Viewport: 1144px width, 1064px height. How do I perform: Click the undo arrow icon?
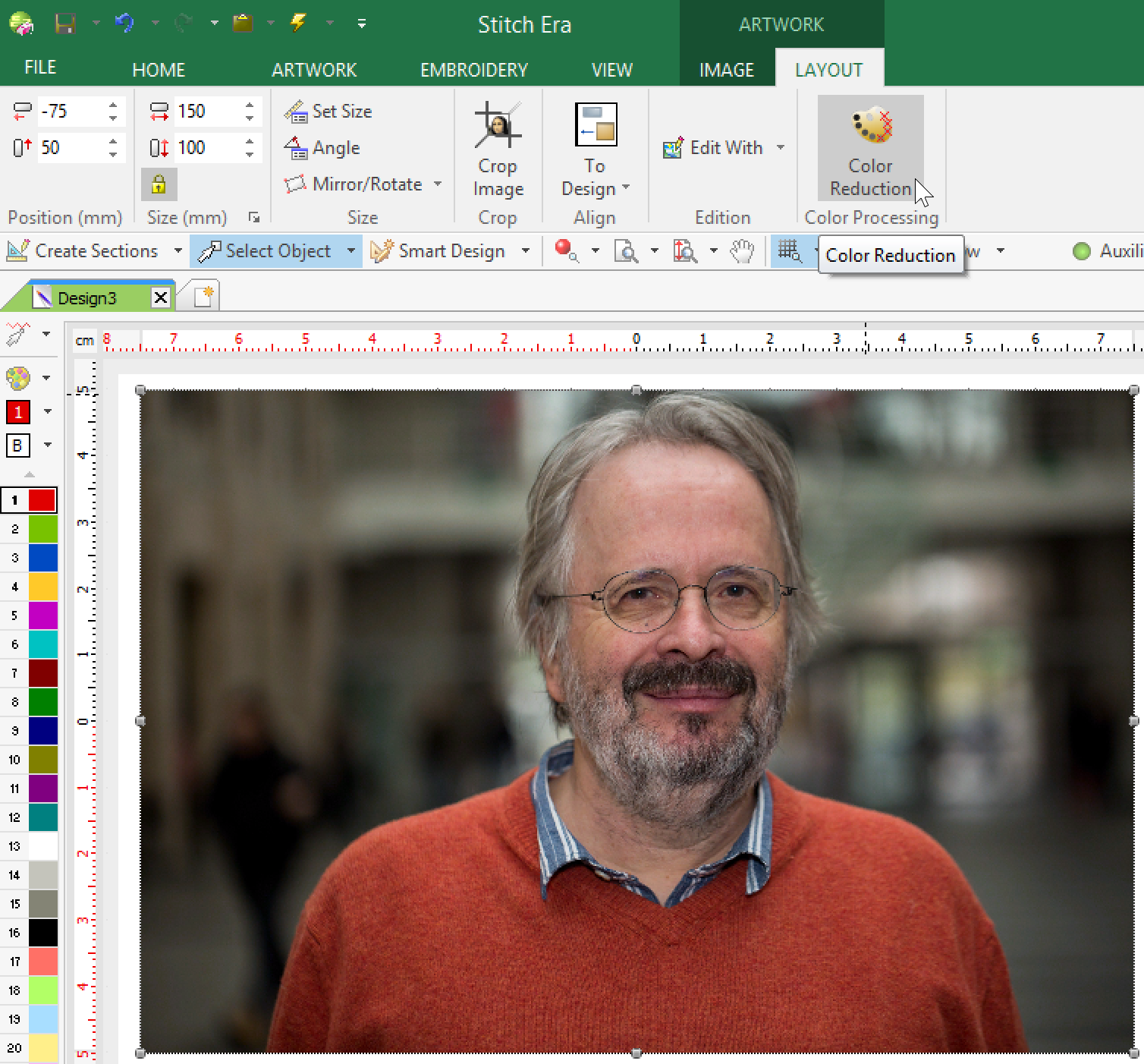pos(124,24)
